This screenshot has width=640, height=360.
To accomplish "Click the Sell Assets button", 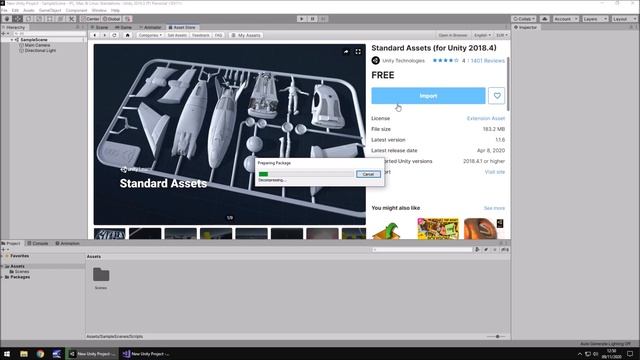I will tap(177, 36).
